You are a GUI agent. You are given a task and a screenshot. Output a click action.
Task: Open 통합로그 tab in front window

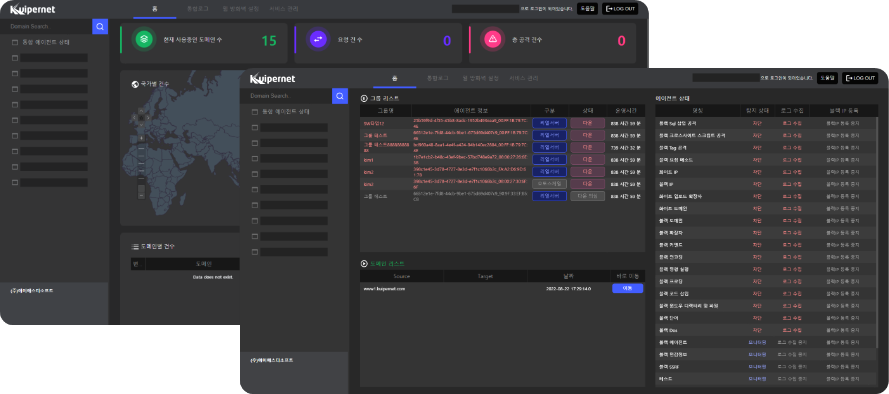pyautogui.click(x=438, y=78)
